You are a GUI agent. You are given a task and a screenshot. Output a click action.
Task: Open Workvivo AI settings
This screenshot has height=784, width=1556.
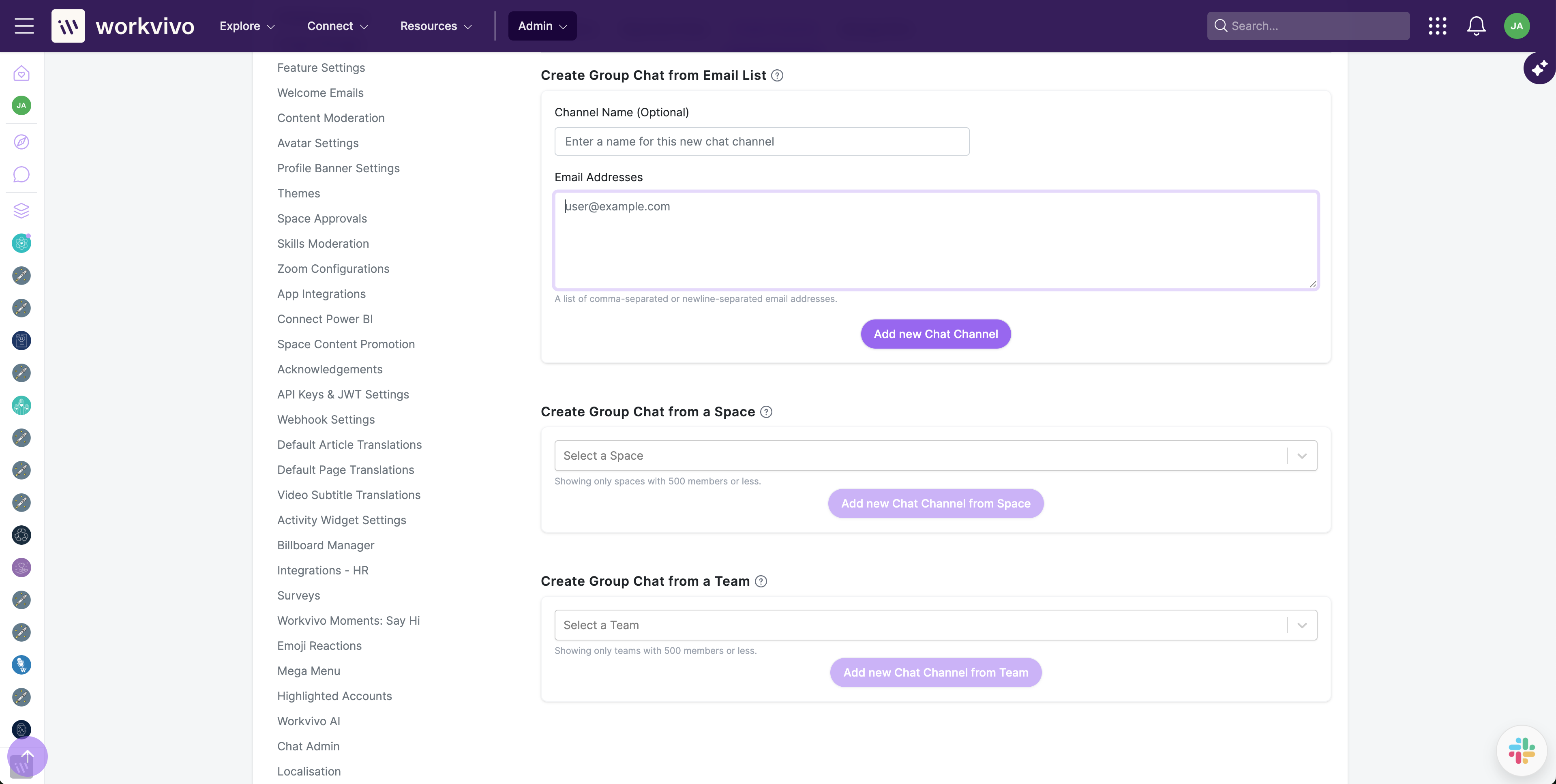[309, 721]
